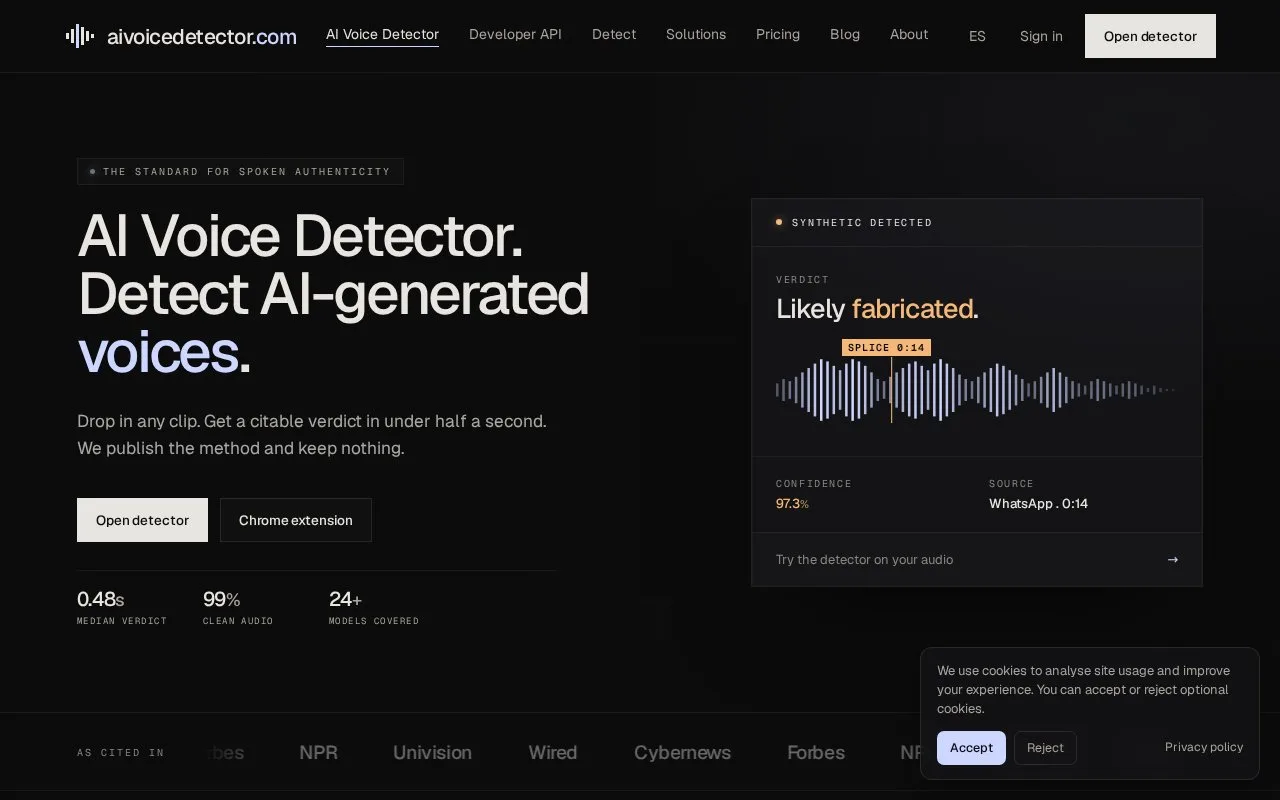Visit the Pricing page link
1280x800 pixels.
778,34
